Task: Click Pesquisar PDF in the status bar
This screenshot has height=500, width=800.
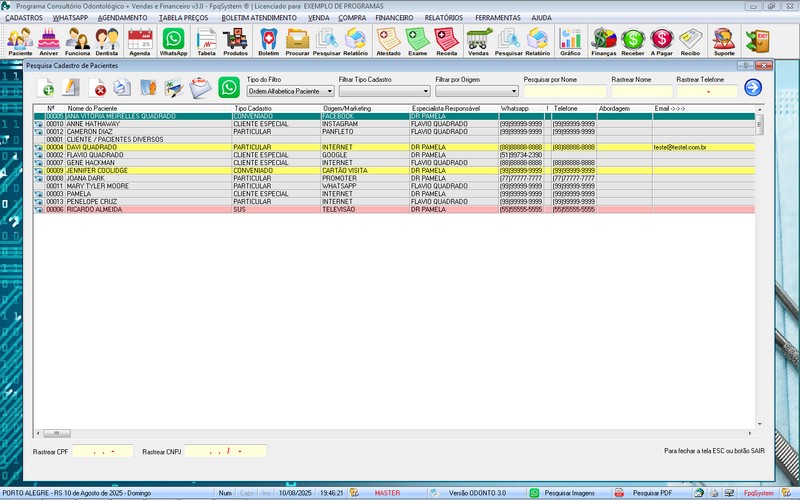Action: [652, 493]
